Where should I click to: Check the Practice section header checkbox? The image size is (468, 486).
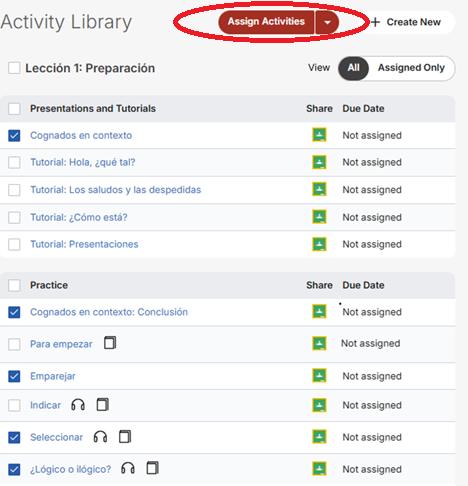14,285
